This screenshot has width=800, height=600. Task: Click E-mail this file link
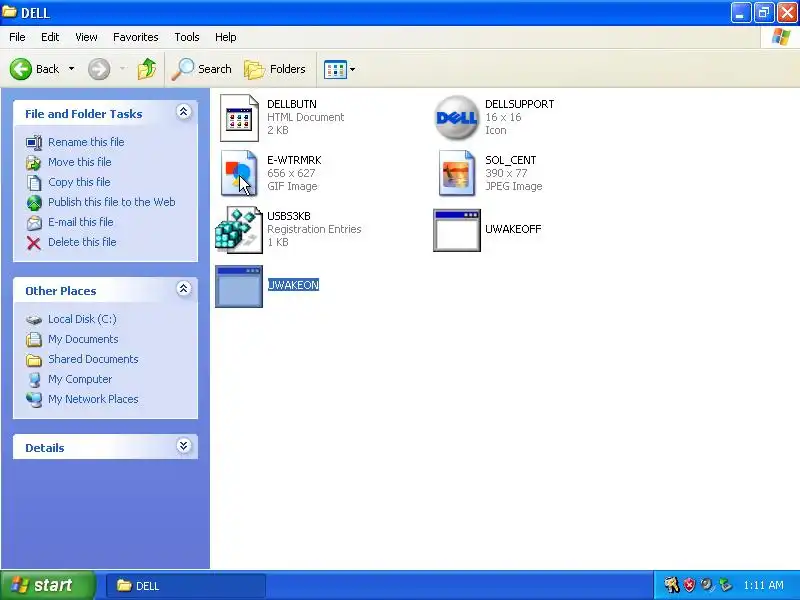coord(81,222)
